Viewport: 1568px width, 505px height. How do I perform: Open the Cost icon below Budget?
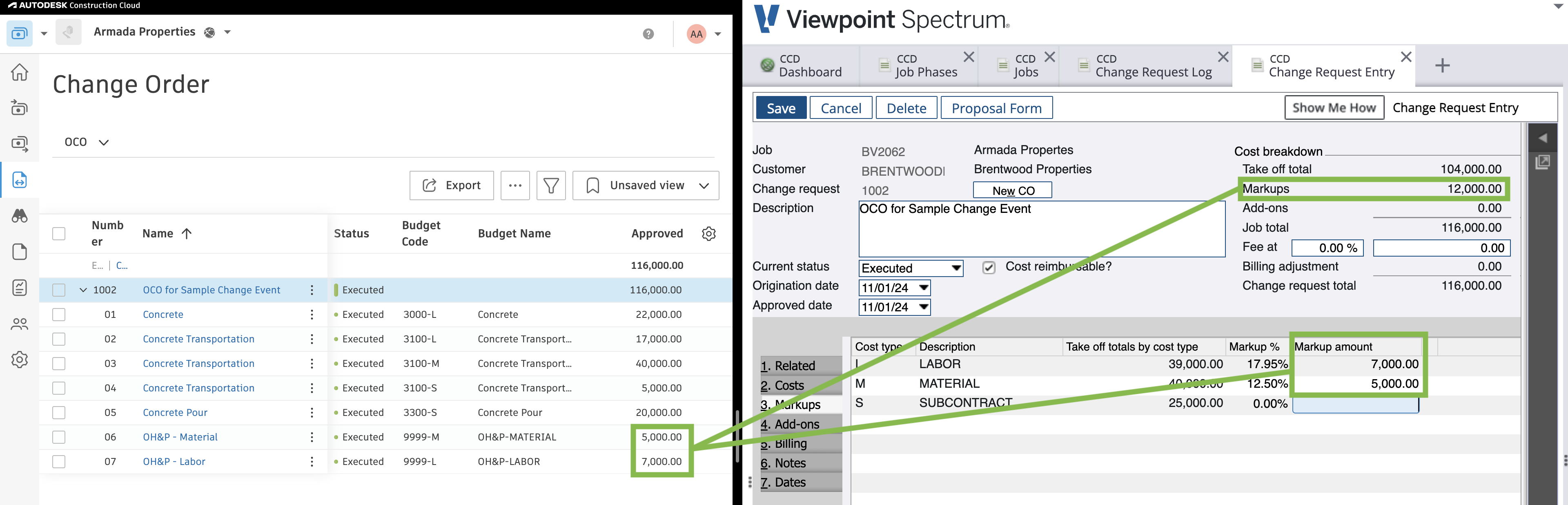click(20, 144)
